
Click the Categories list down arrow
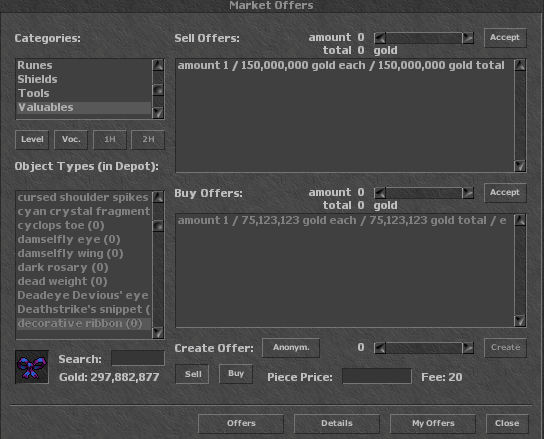click(158, 112)
